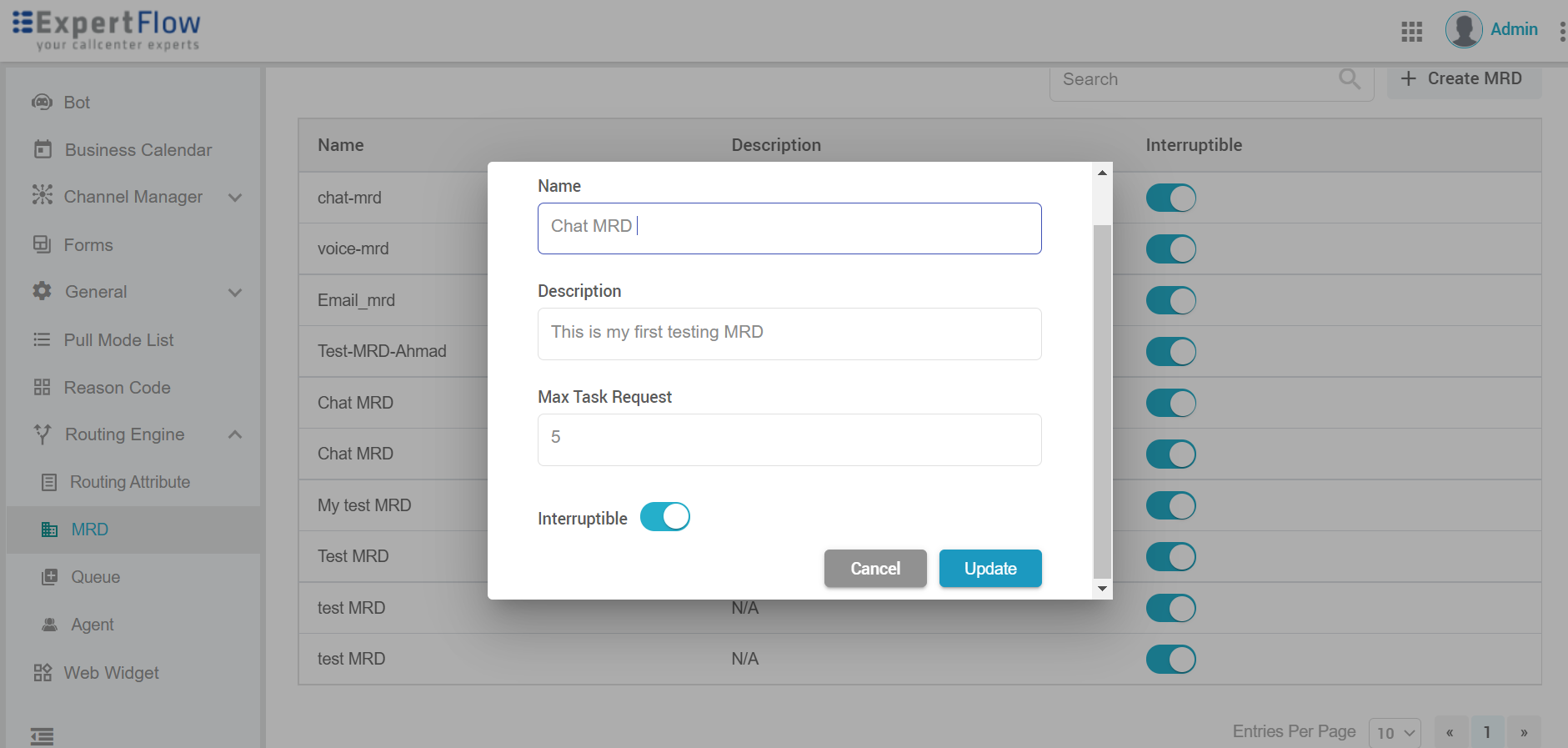Toggle Interruptible for chat-mrd row
This screenshot has height=748, width=1568.
point(1170,198)
